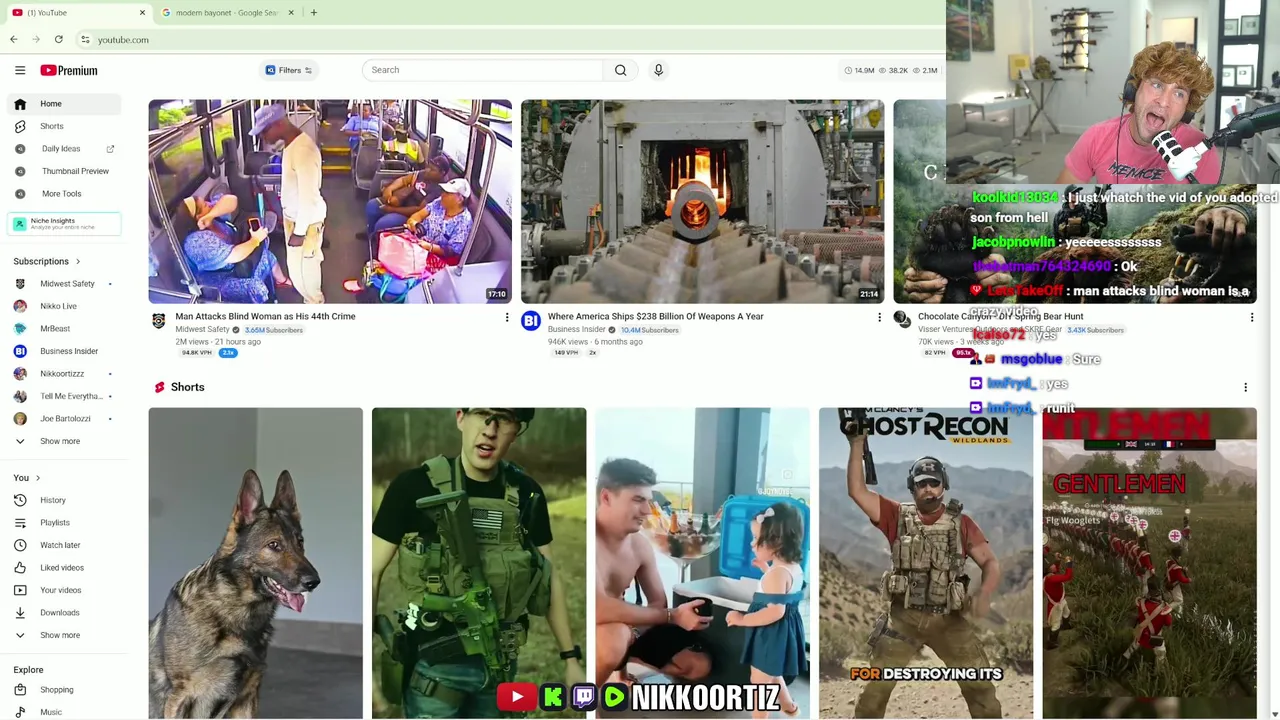Open Gentlemen redcoats Short
1280x720 pixels.
1149,563
